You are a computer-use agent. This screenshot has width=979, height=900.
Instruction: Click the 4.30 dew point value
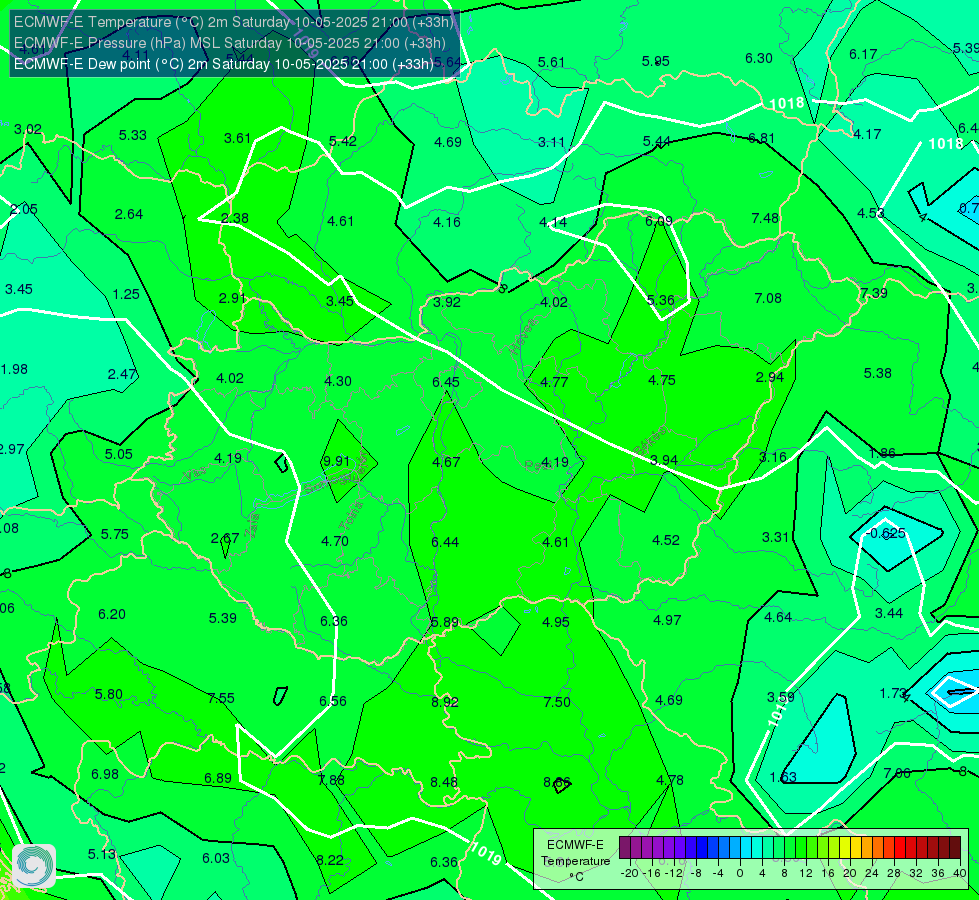tap(338, 381)
